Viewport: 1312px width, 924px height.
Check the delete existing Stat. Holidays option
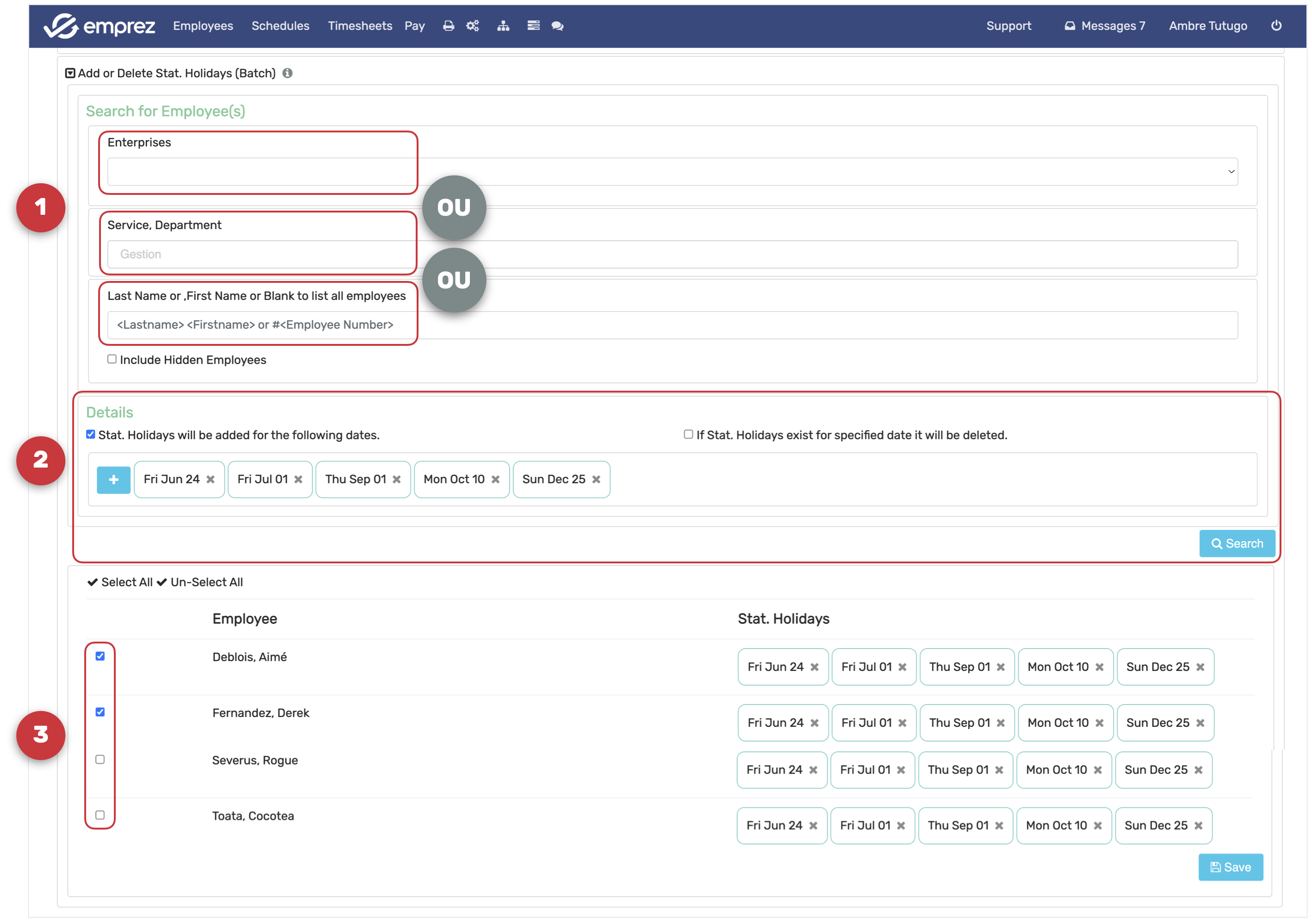coord(688,434)
